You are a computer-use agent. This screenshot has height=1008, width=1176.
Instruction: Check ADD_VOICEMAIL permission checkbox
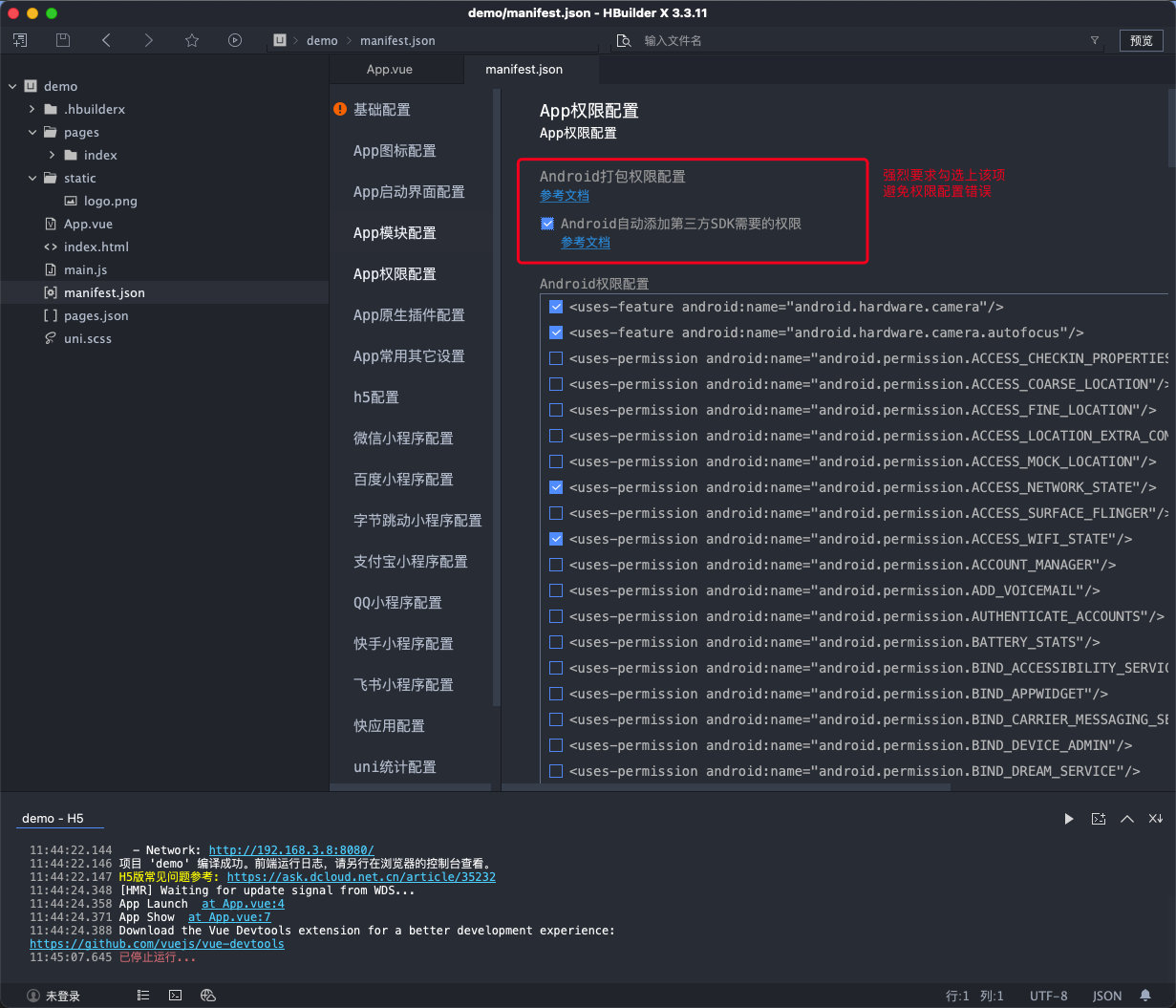point(556,590)
